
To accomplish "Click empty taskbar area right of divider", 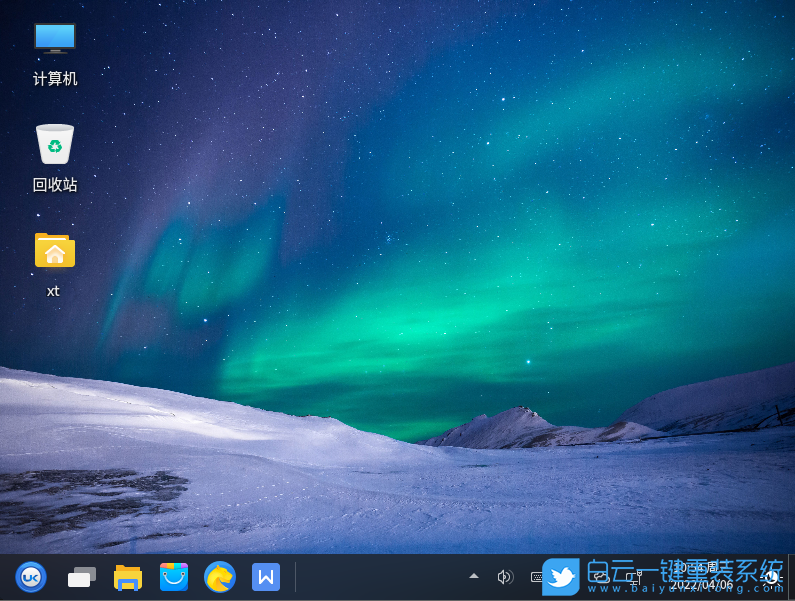I will point(380,577).
